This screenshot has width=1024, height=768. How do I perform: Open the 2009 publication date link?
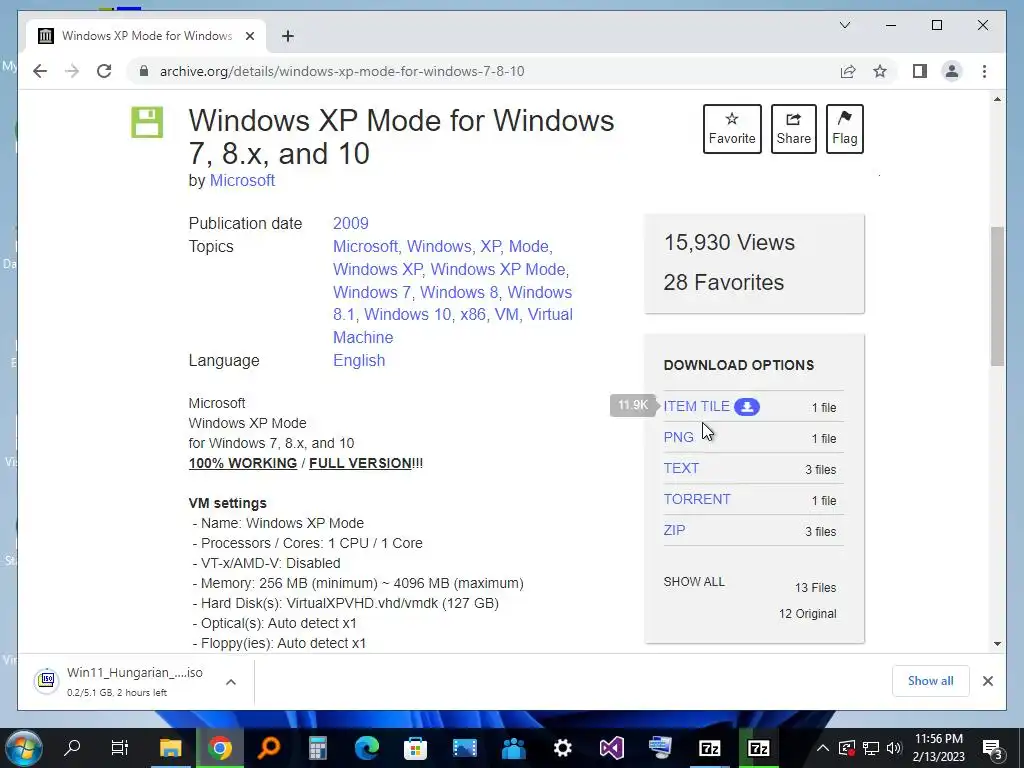coord(351,223)
